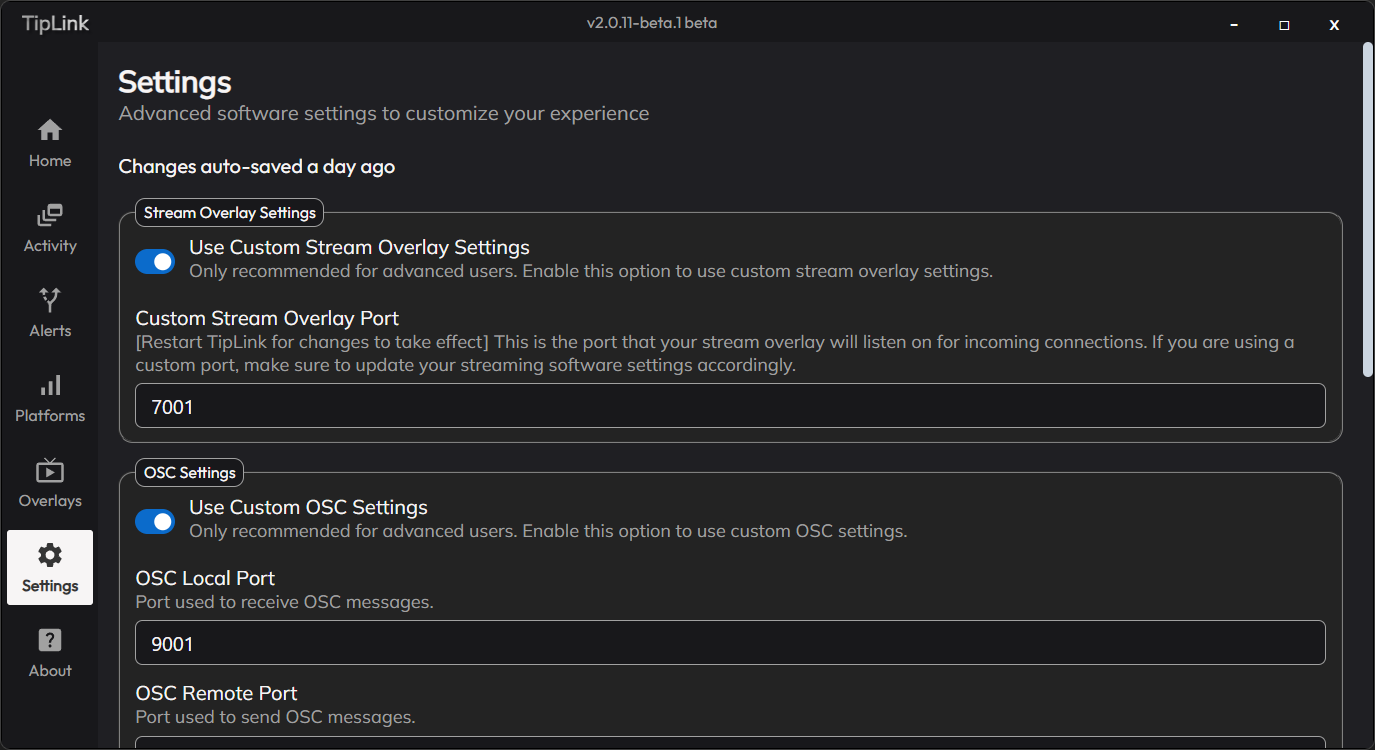This screenshot has height=750, width=1375.
Task: Click the v2.0.11-beta.1 version text
Action: pos(651,22)
